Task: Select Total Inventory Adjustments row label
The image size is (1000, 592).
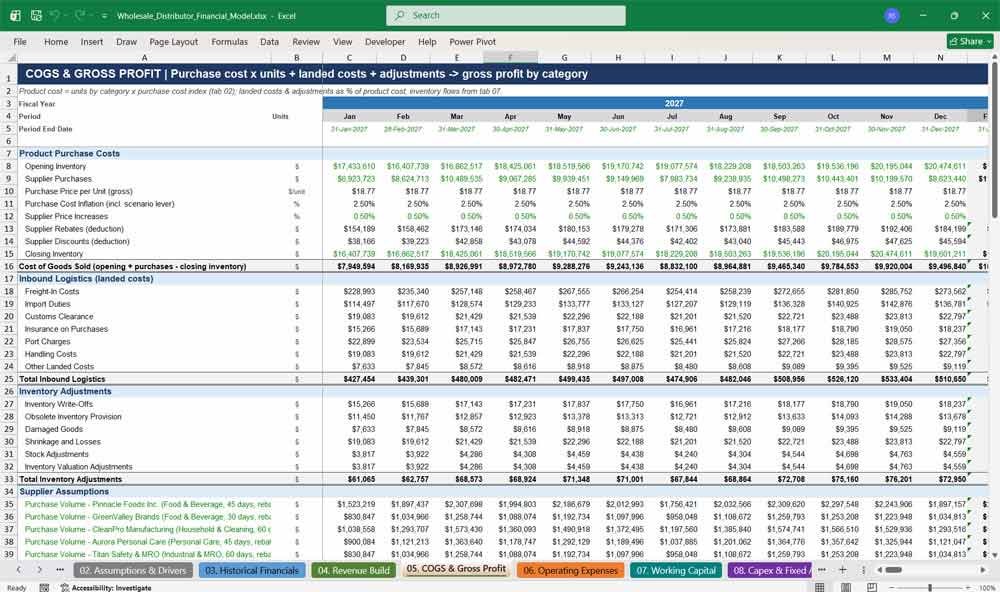Action: pyautogui.click(x=70, y=479)
